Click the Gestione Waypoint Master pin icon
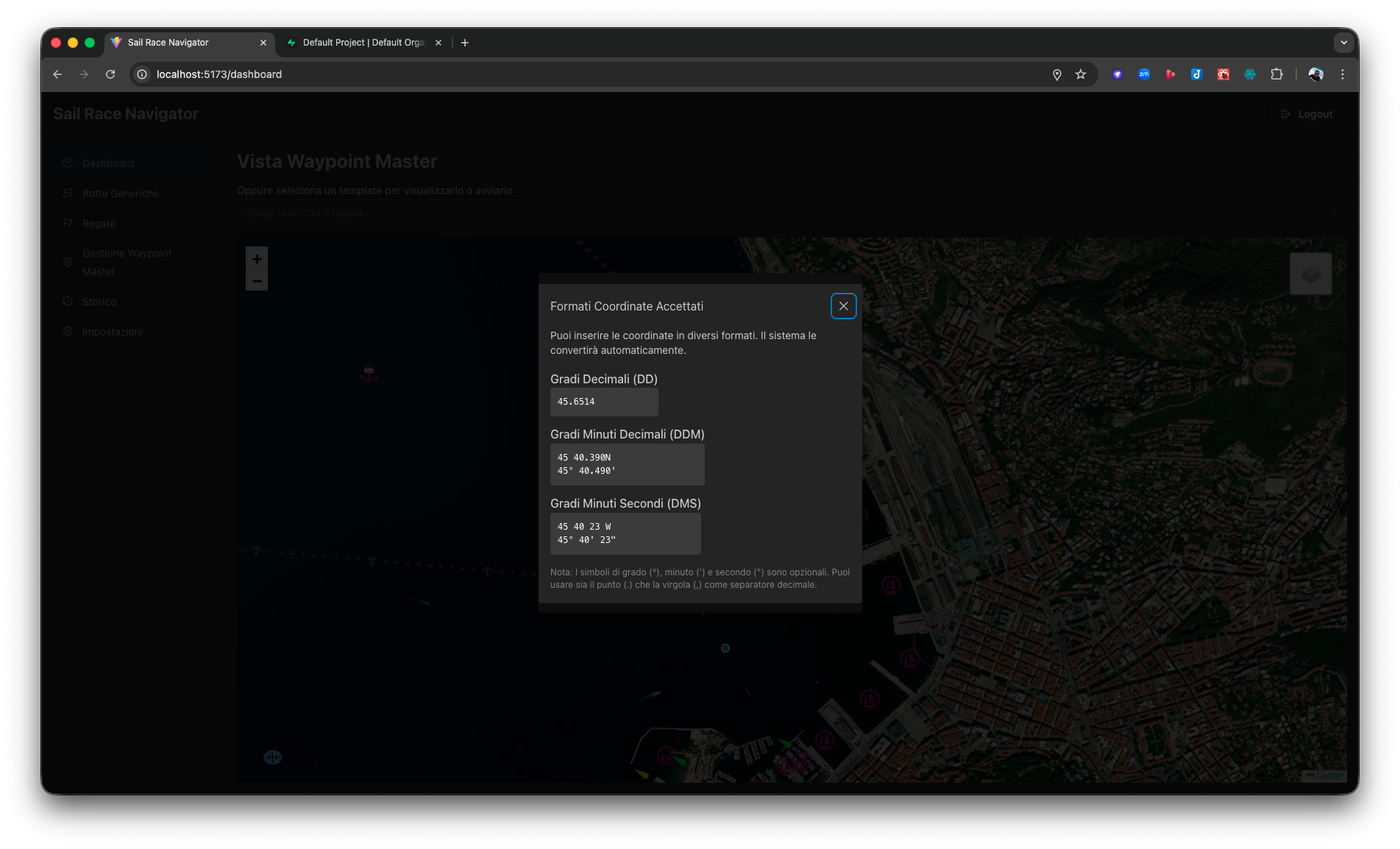The height and width of the screenshot is (849, 1400). coord(68,261)
